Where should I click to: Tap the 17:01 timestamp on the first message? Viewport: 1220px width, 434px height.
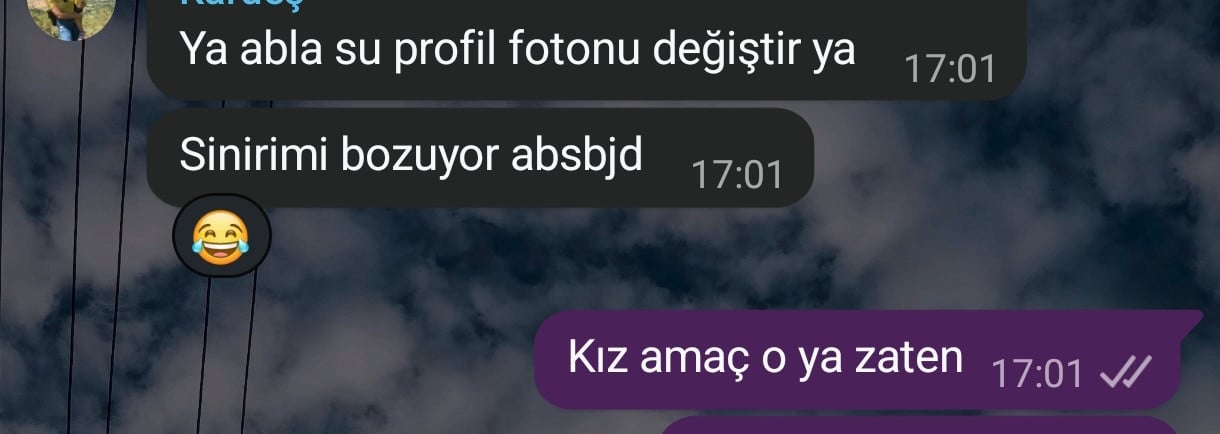coord(950,69)
